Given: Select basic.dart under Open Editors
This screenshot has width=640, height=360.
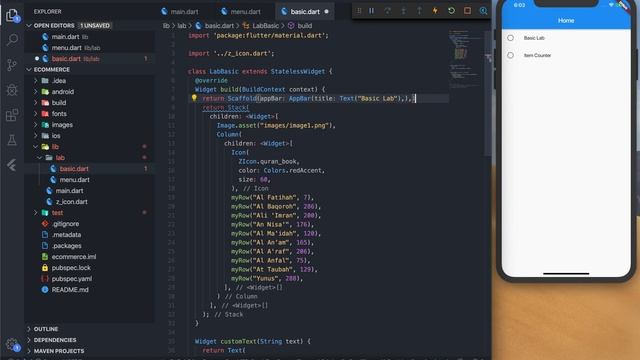Looking at the screenshot, I should pos(66,59).
